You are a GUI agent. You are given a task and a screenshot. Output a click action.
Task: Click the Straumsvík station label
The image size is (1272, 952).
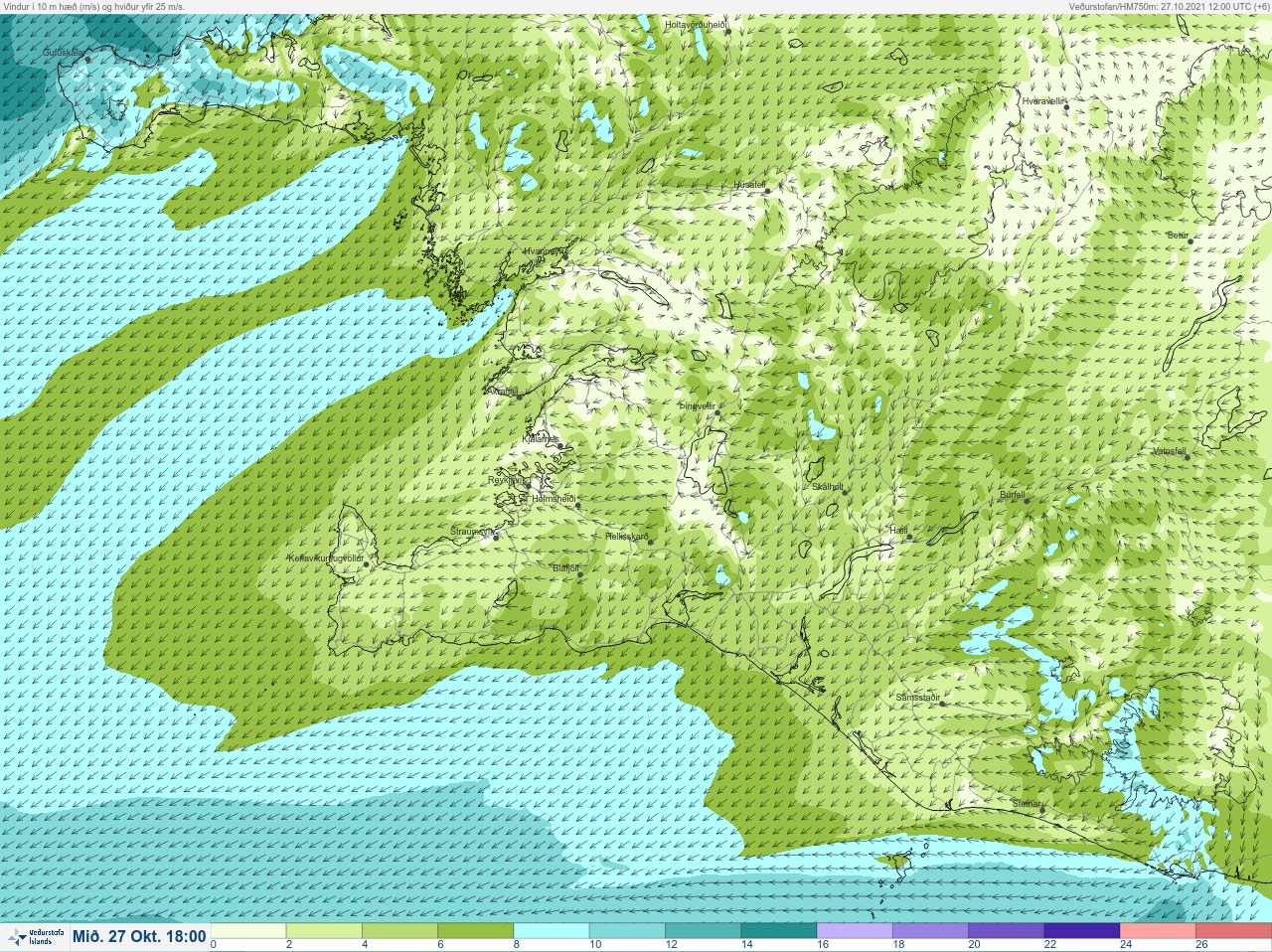473,532
